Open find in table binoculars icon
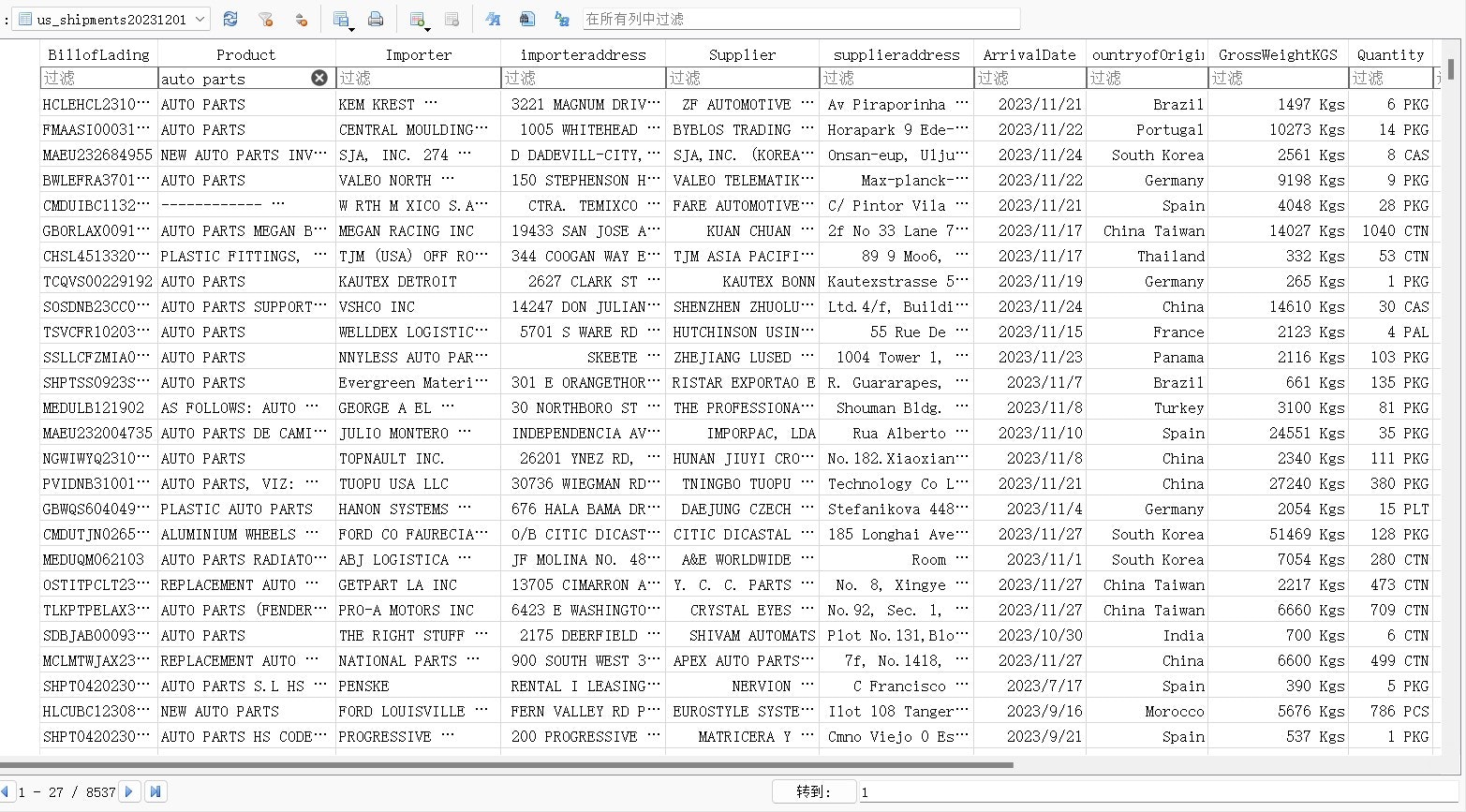The height and width of the screenshot is (812, 1466). point(527,19)
